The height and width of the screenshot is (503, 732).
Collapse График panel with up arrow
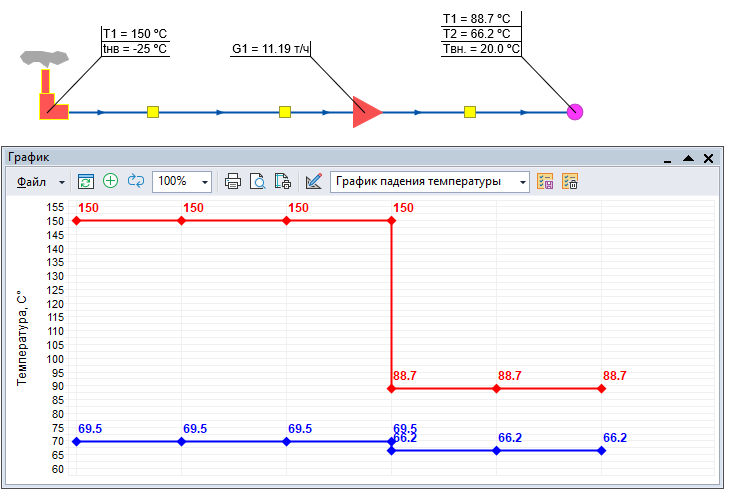tap(688, 158)
